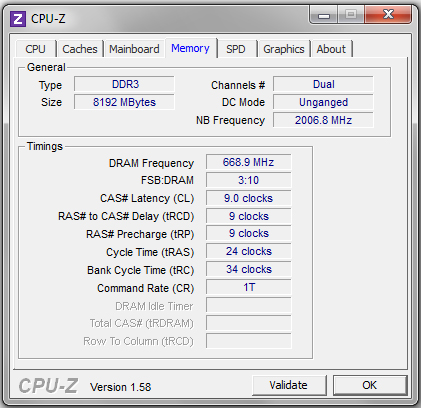Click the Channels # label
This screenshot has width=421, height=408.
(238, 85)
